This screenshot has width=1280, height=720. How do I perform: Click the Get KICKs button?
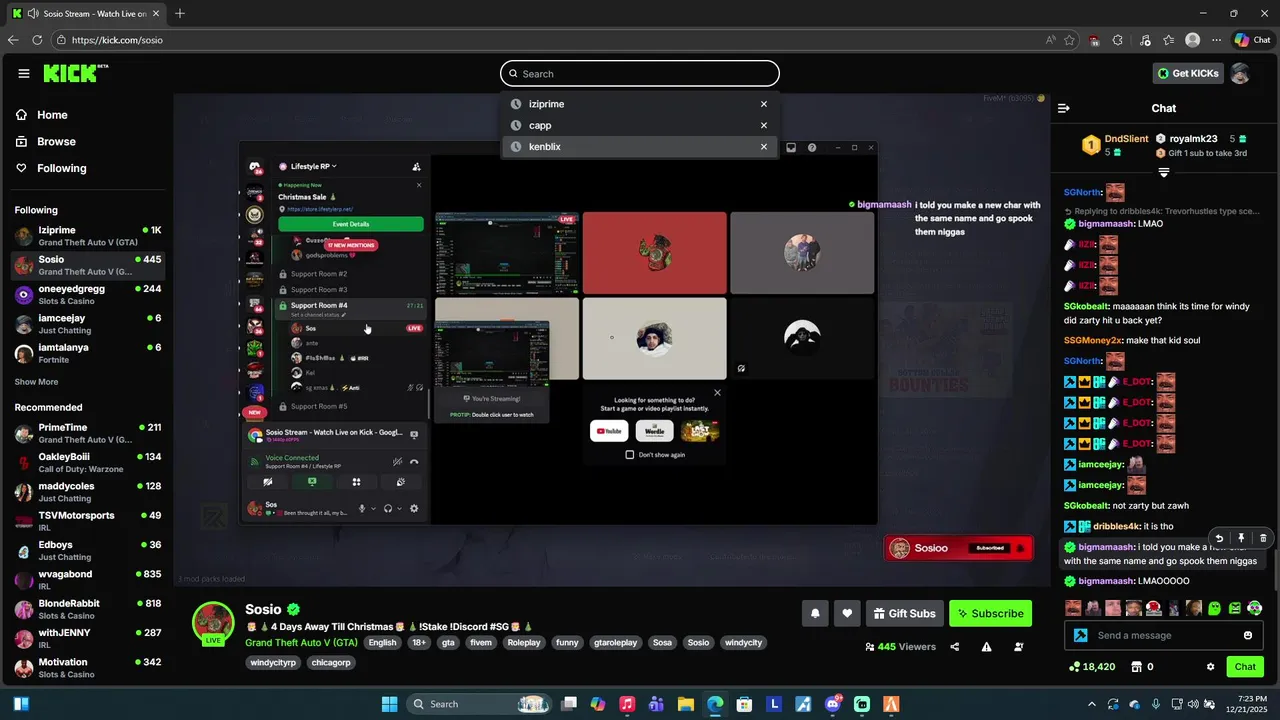[x=1188, y=73]
